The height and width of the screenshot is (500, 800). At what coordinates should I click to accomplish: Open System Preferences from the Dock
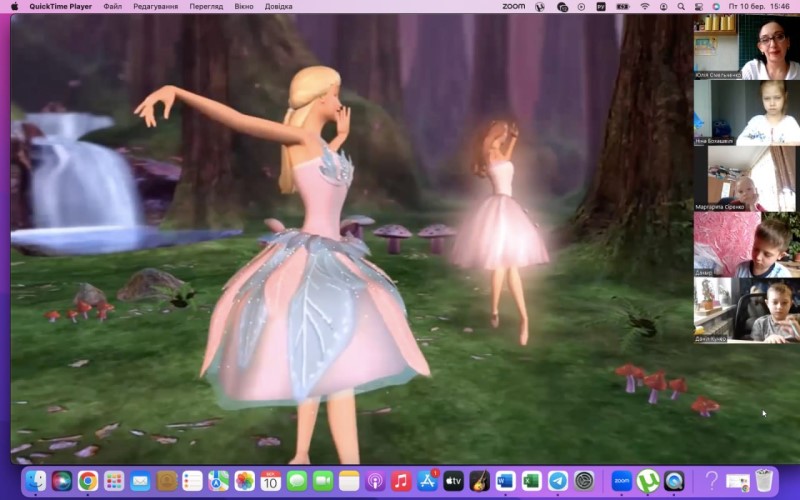coord(584,481)
